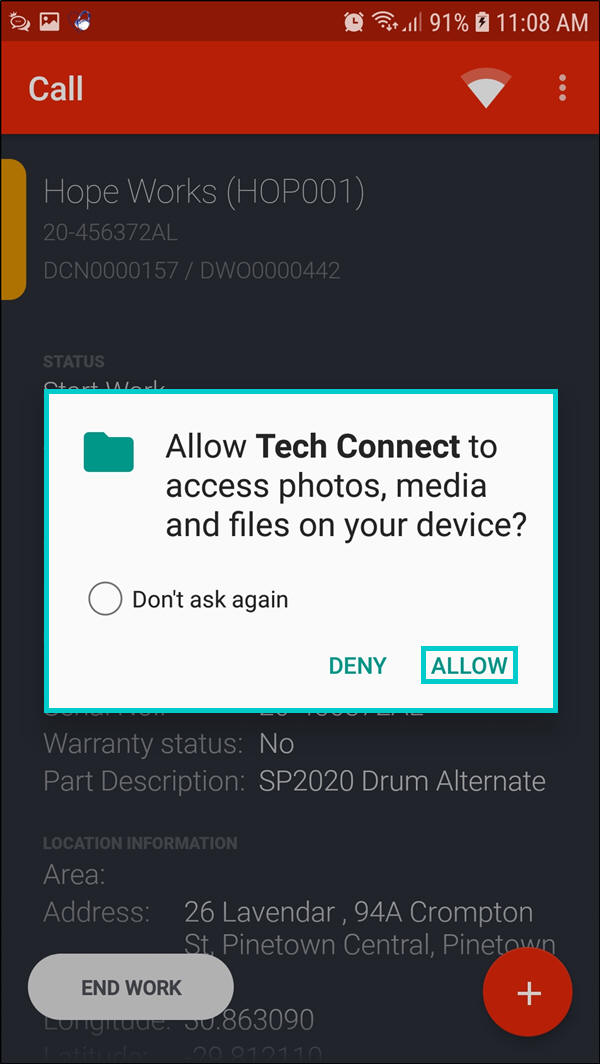Tap the alarm clock status bar icon
600x1064 pixels.
(x=354, y=22)
